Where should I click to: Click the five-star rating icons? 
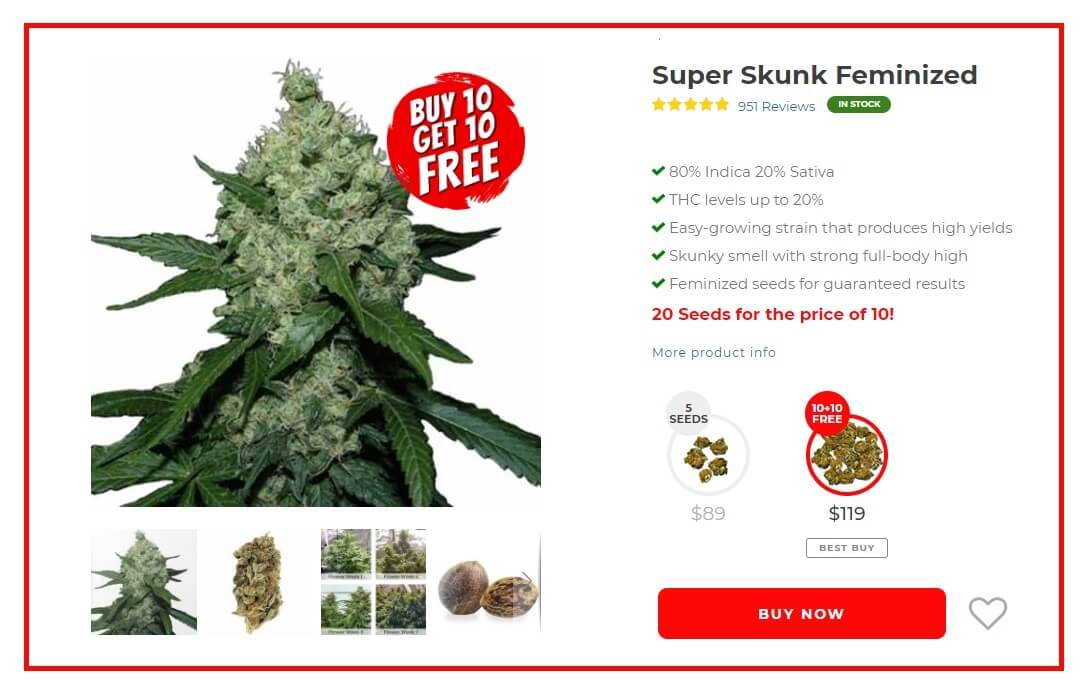tap(690, 105)
